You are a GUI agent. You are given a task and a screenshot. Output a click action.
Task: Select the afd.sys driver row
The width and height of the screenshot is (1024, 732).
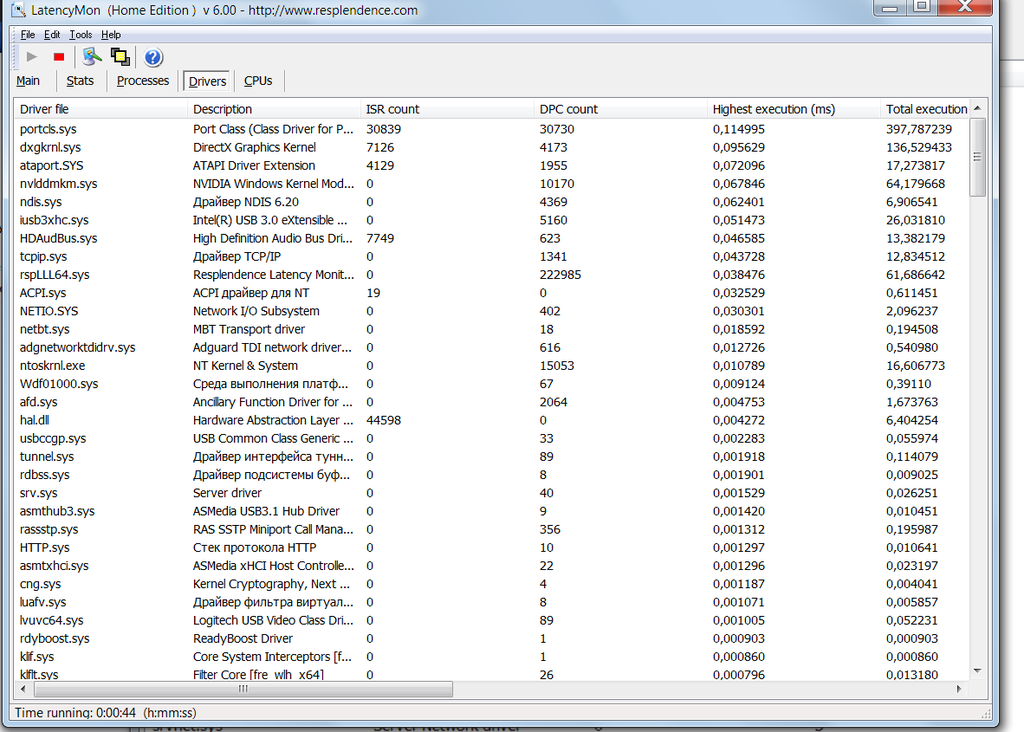[x=492, y=402]
